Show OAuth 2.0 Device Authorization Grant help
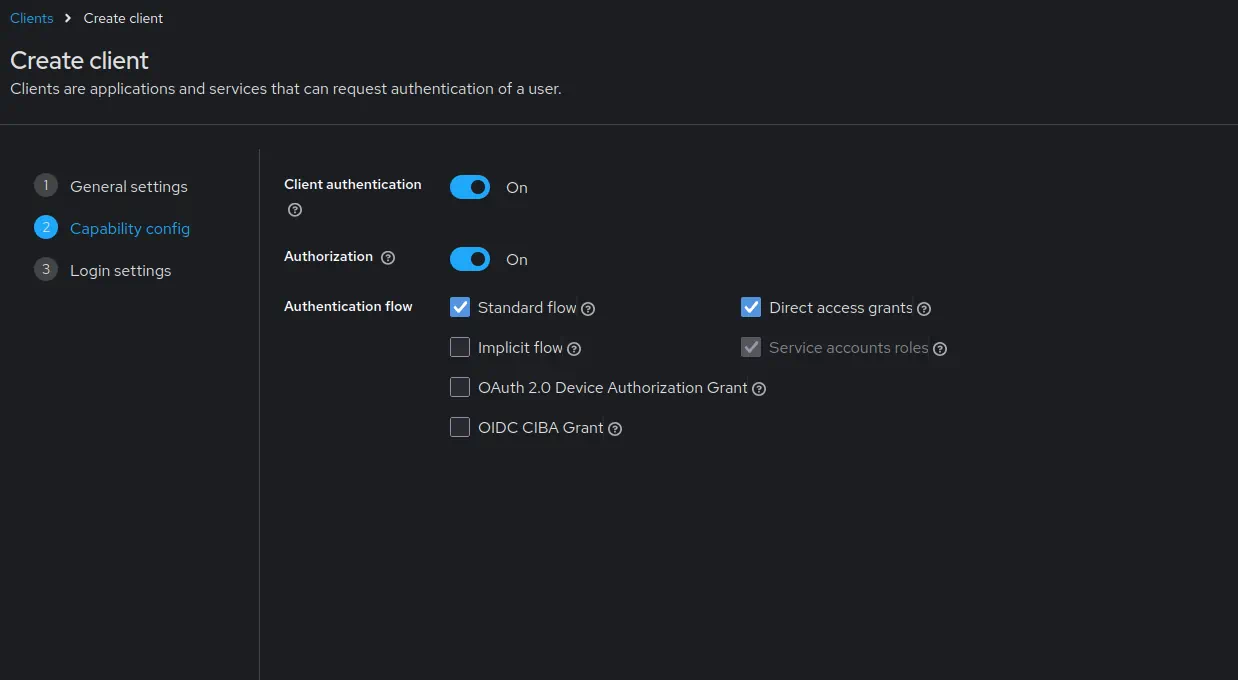 tap(759, 389)
